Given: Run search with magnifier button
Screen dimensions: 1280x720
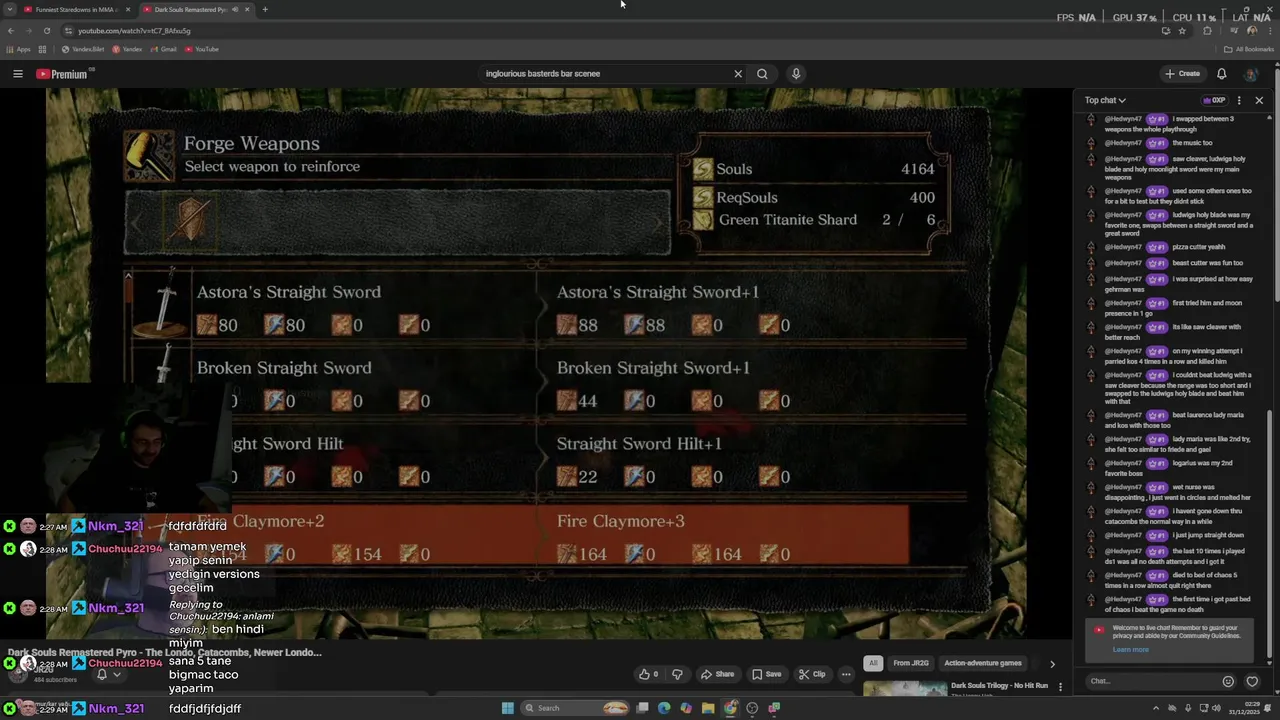Looking at the screenshot, I should tap(762, 73).
